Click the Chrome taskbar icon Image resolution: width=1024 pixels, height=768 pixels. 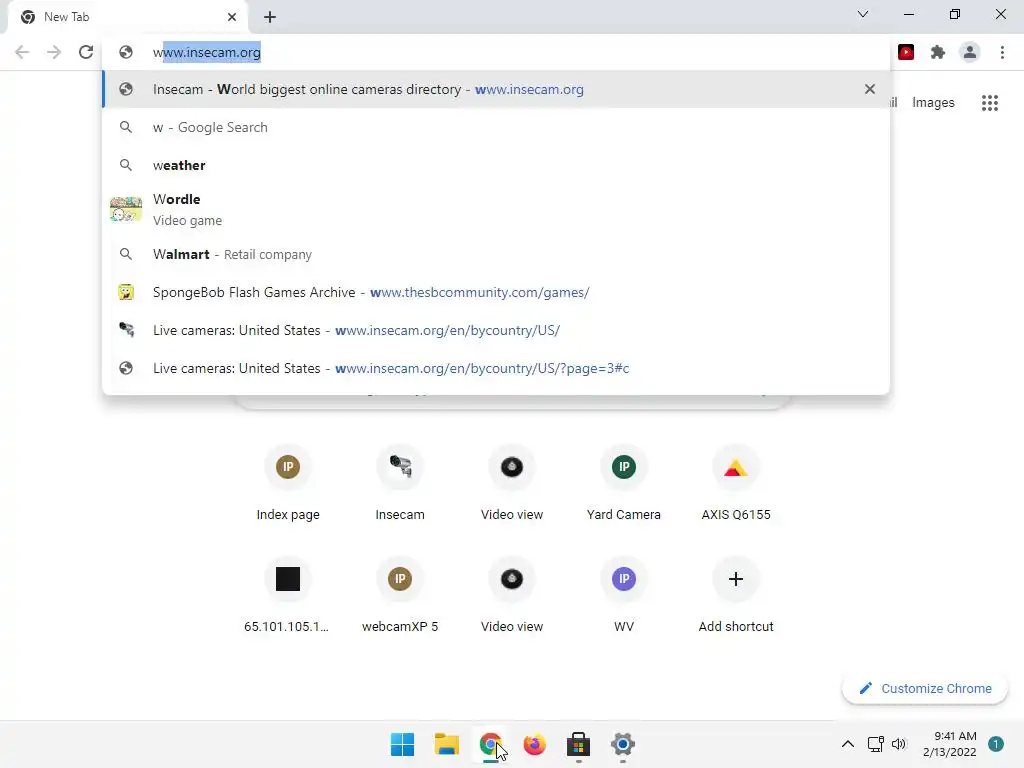(490, 744)
